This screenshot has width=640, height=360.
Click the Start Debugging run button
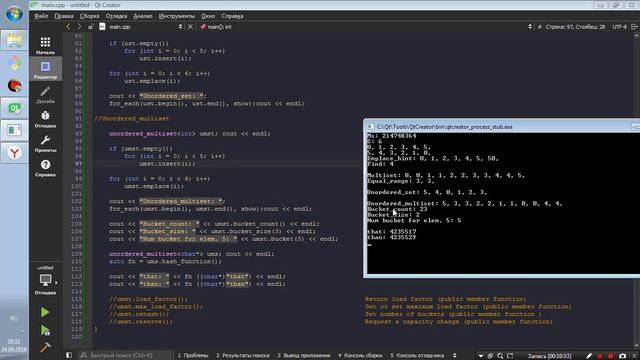tap(45, 330)
